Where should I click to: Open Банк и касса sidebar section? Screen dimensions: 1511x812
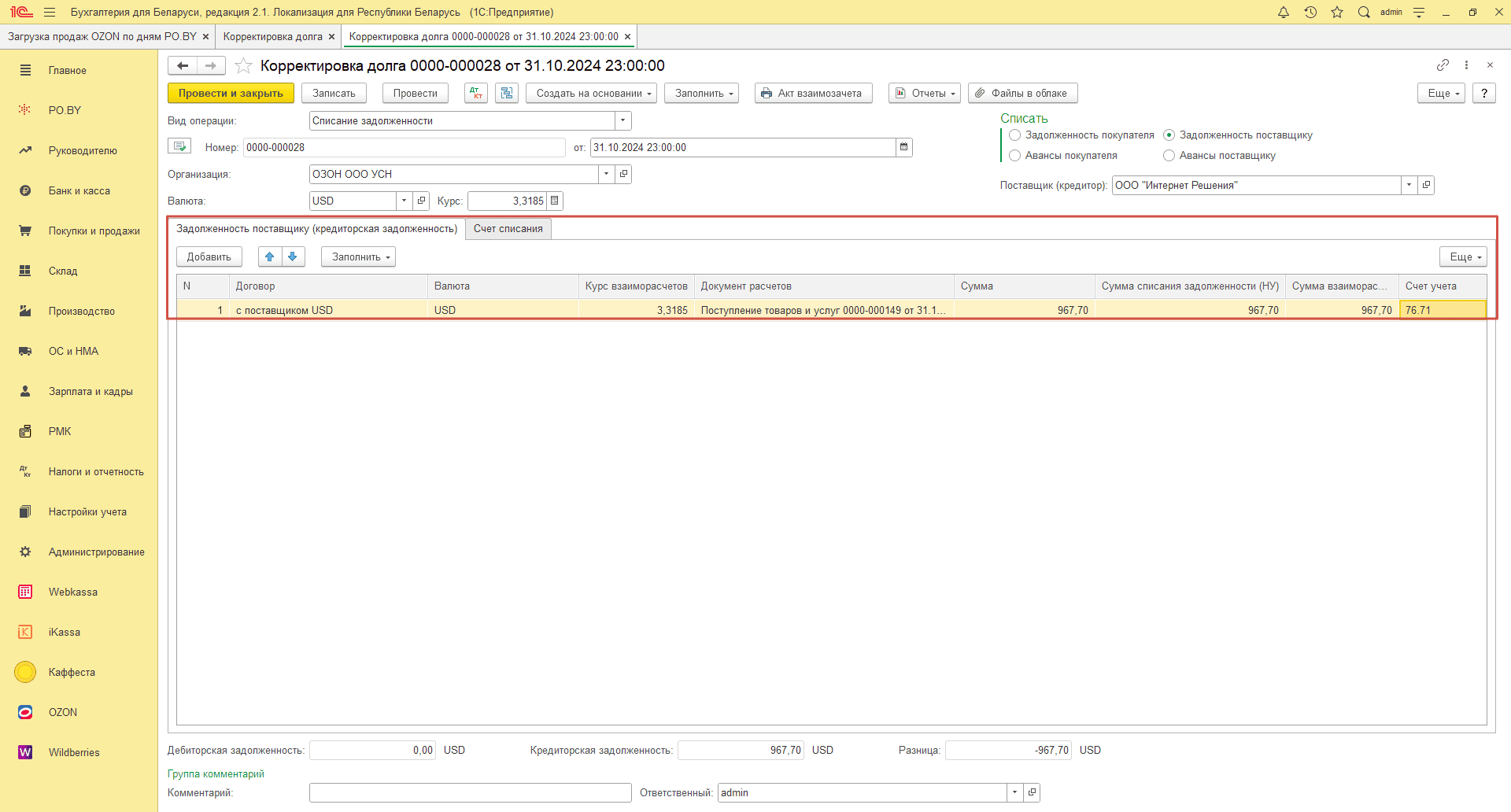pyautogui.click(x=79, y=190)
